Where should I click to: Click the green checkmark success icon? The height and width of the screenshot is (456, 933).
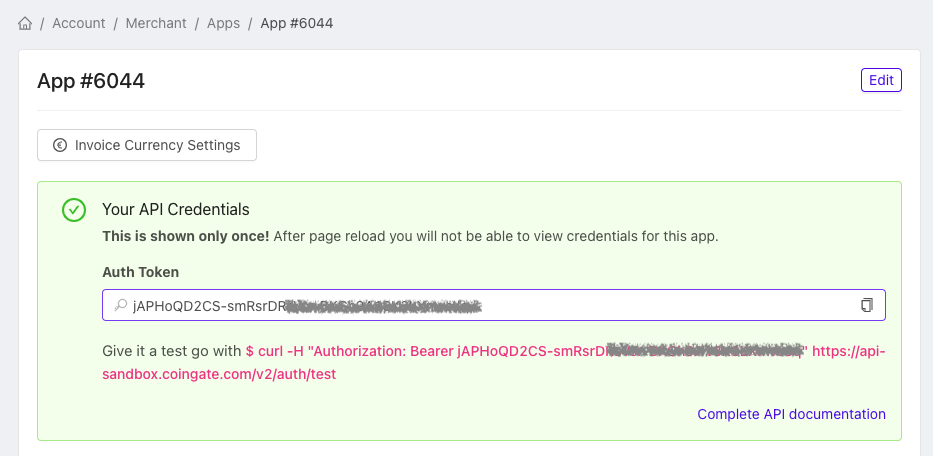74,210
